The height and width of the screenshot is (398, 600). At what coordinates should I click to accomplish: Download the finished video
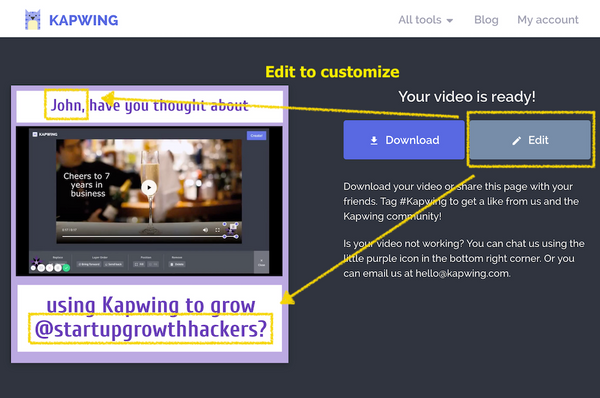[x=404, y=140]
